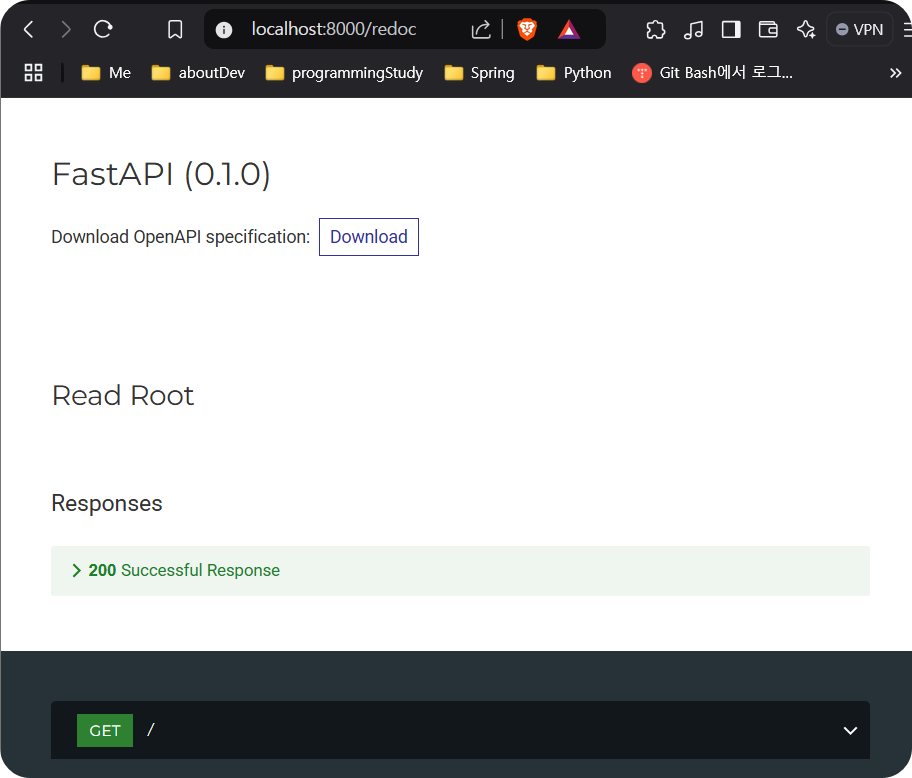Open the extensions puzzle icon

(656, 29)
